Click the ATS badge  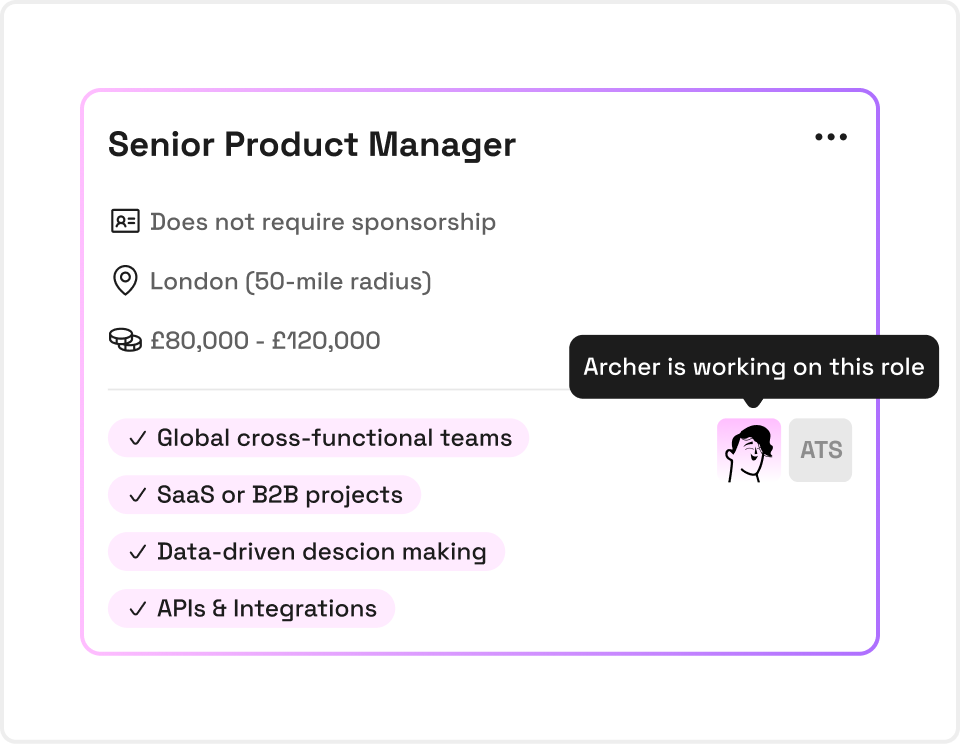point(820,450)
